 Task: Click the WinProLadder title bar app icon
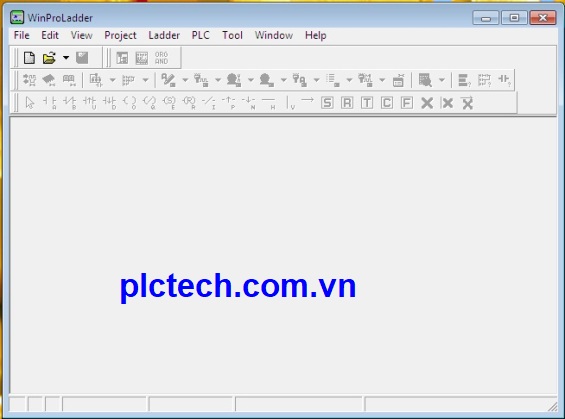tap(17, 17)
